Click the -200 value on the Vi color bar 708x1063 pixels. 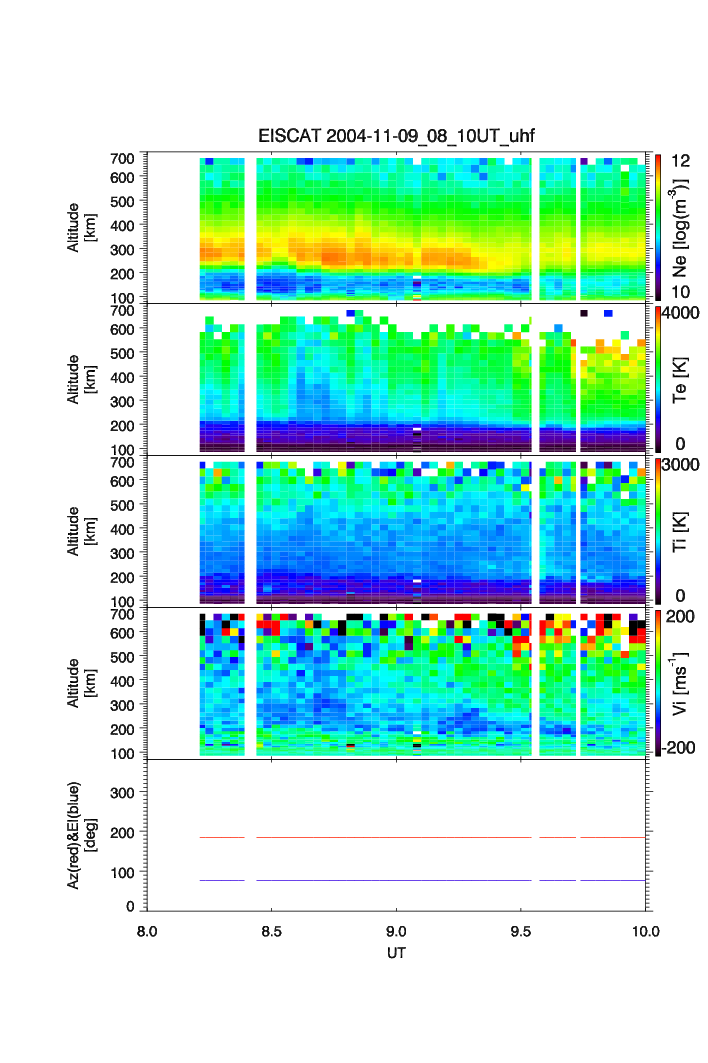pyautogui.click(x=685, y=748)
